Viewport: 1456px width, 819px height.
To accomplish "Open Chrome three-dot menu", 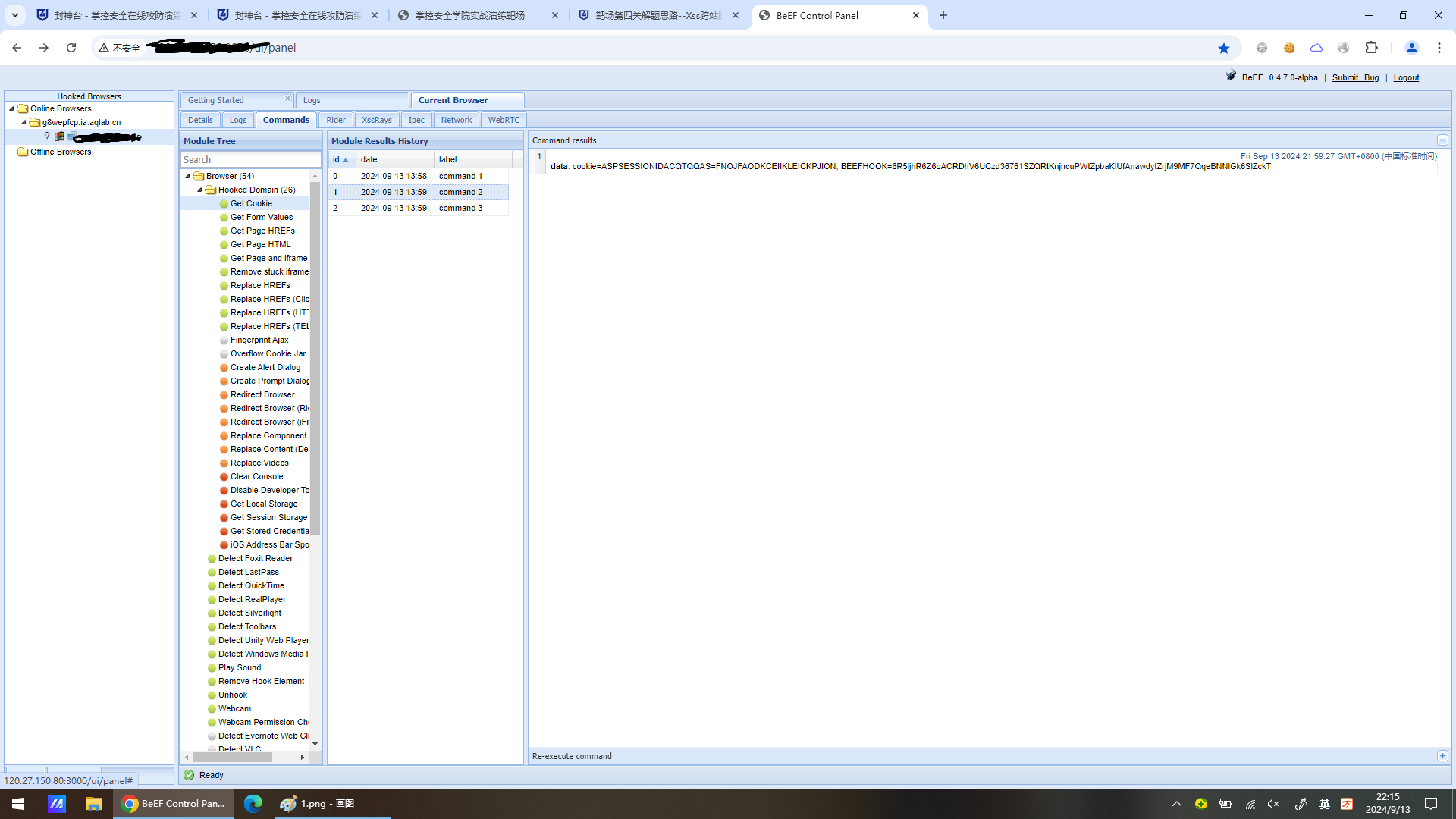I will pos(1439,48).
